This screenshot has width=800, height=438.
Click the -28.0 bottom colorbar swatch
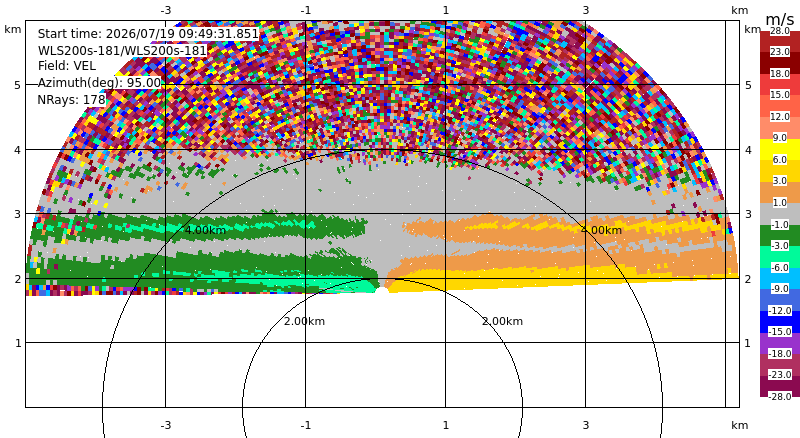coord(780,391)
